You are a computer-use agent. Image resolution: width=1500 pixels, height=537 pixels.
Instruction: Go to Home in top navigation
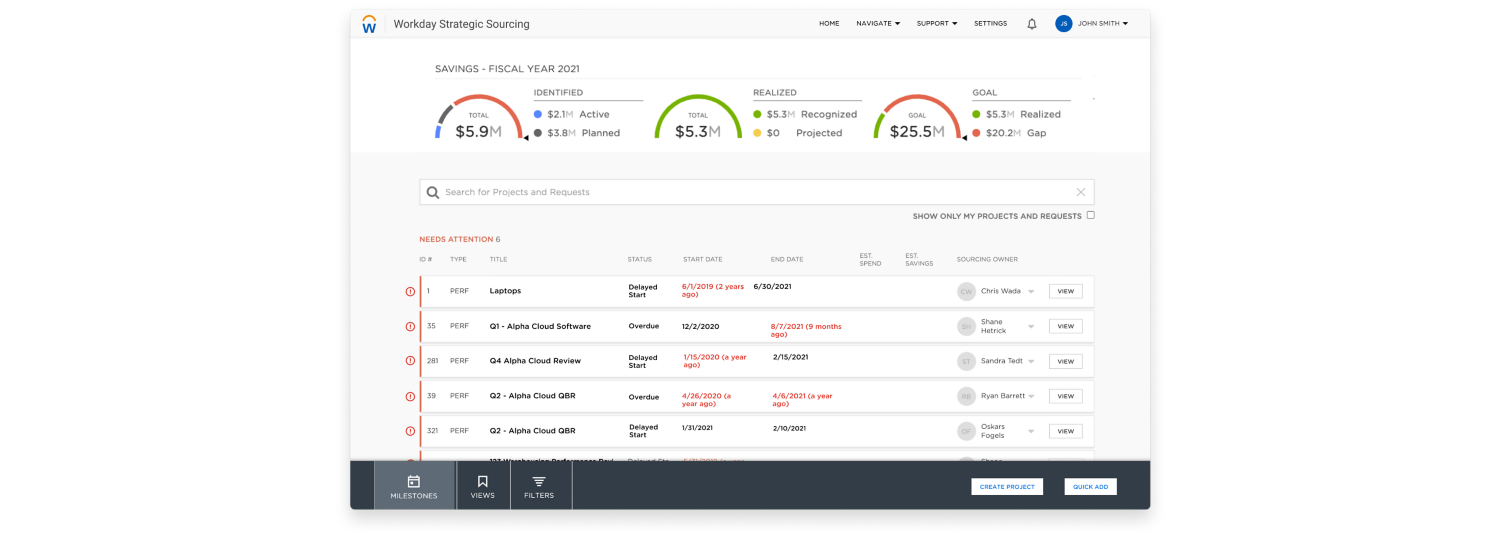point(829,23)
